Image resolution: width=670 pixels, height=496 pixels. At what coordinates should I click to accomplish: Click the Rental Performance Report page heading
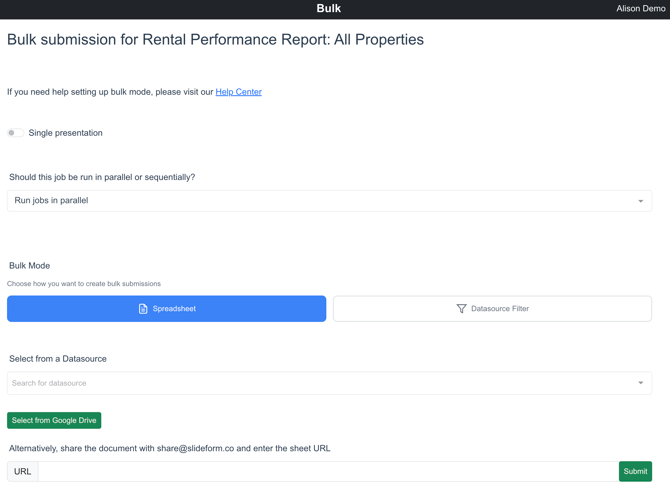click(215, 40)
